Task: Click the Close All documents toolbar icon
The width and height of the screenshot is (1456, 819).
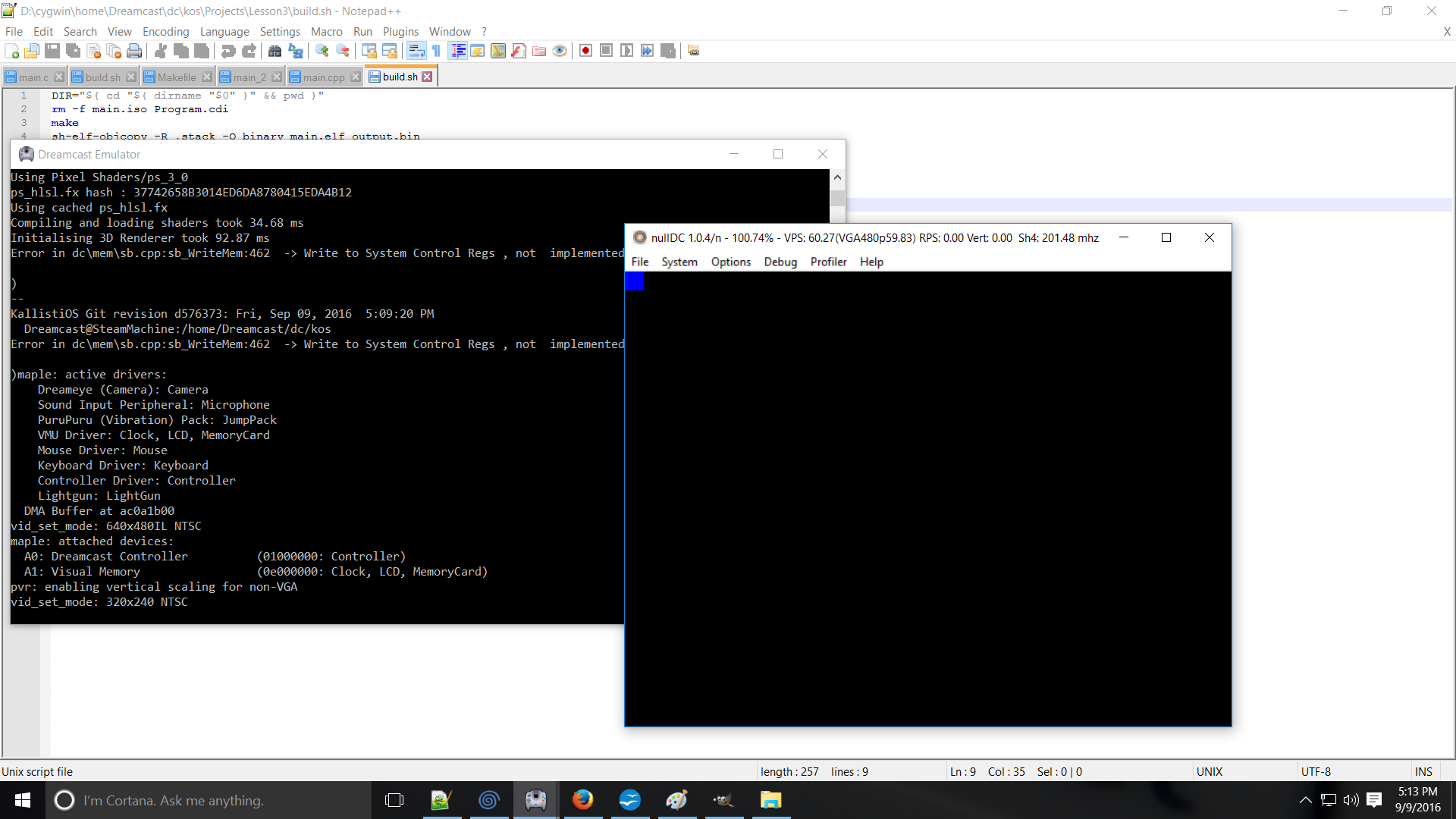Action: click(x=114, y=51)
